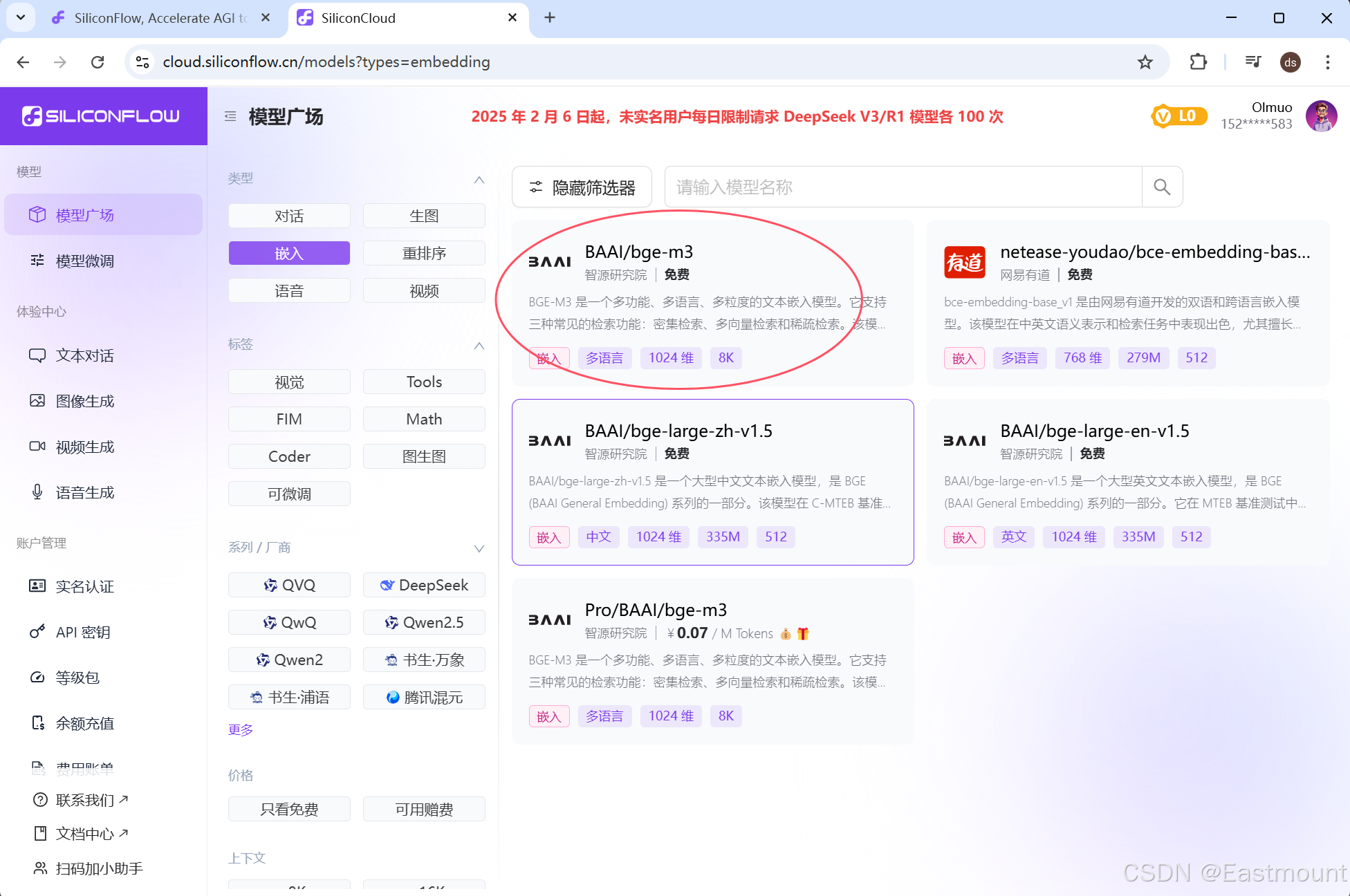Open tab search dropdown arrow
The height and width of the screenshot is (896, 1350).
[x=21, y=18]
